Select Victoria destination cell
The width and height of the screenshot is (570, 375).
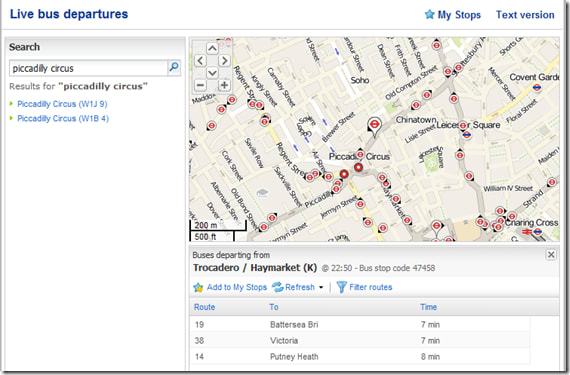pos(284,340)
